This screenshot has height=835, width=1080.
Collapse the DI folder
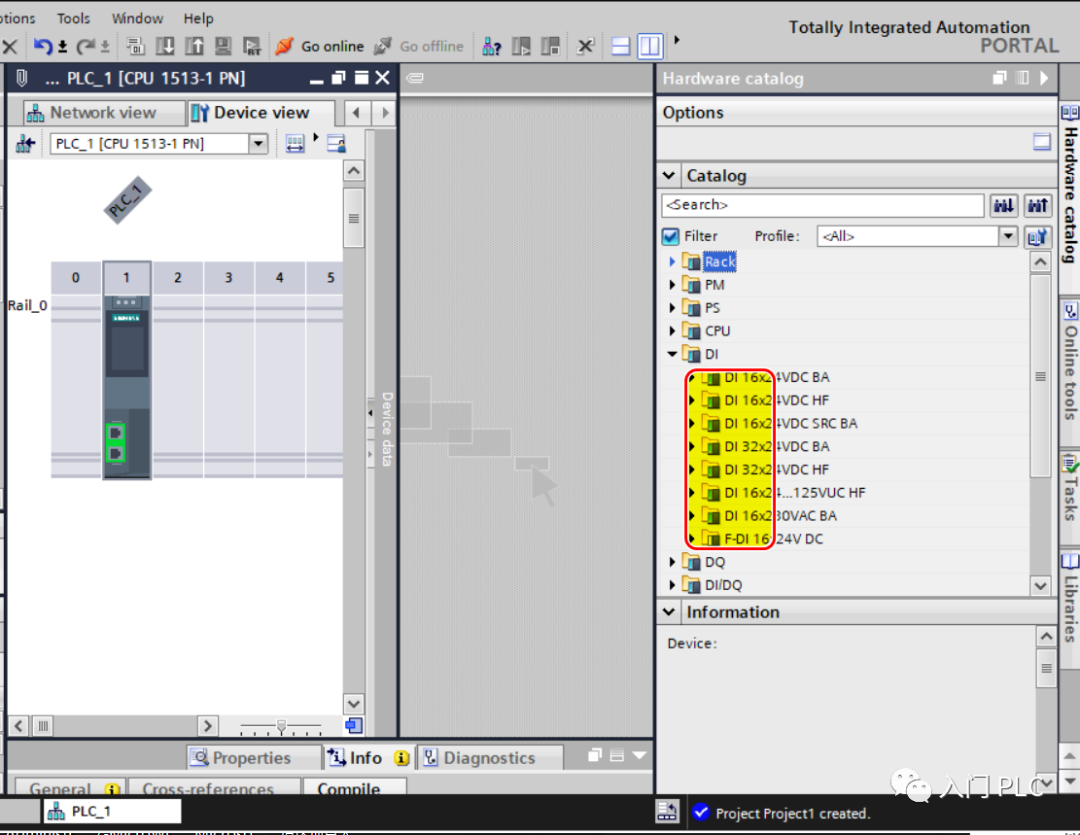[672, 354]
